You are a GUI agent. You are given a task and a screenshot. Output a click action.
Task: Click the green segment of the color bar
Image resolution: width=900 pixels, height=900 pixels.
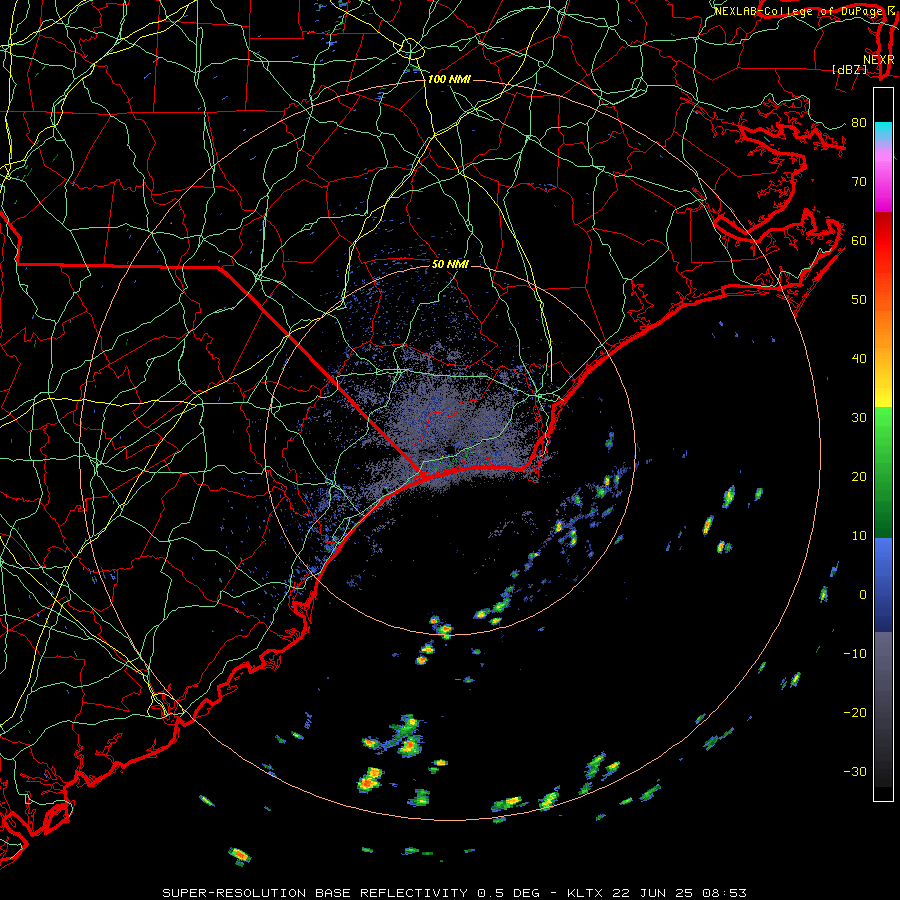point(883,473)
